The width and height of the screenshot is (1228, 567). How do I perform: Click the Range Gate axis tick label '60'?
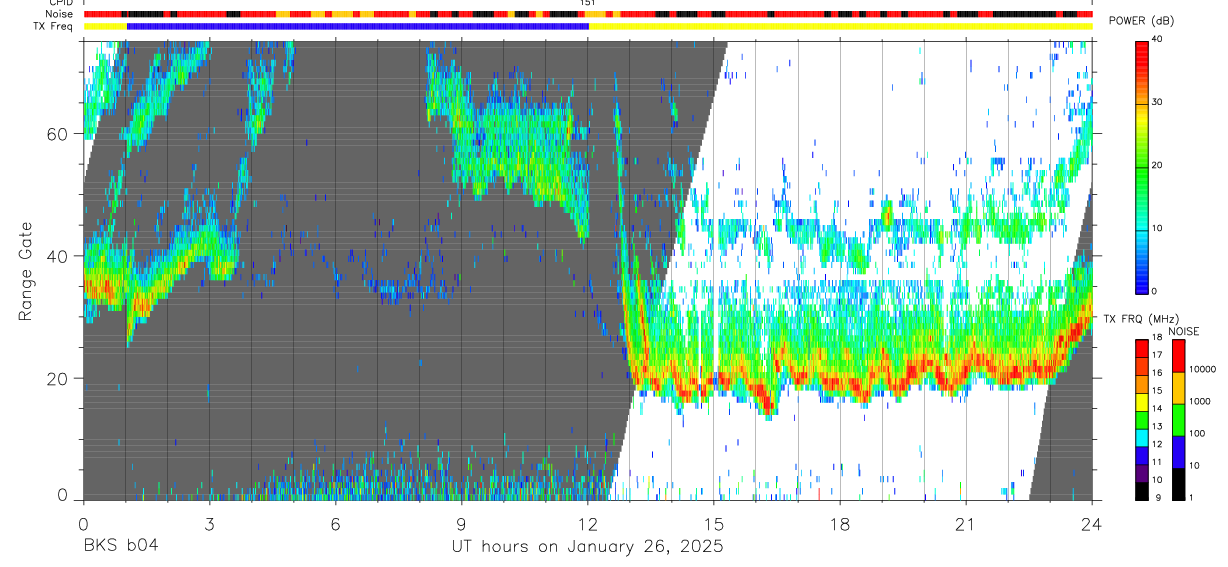58,134
